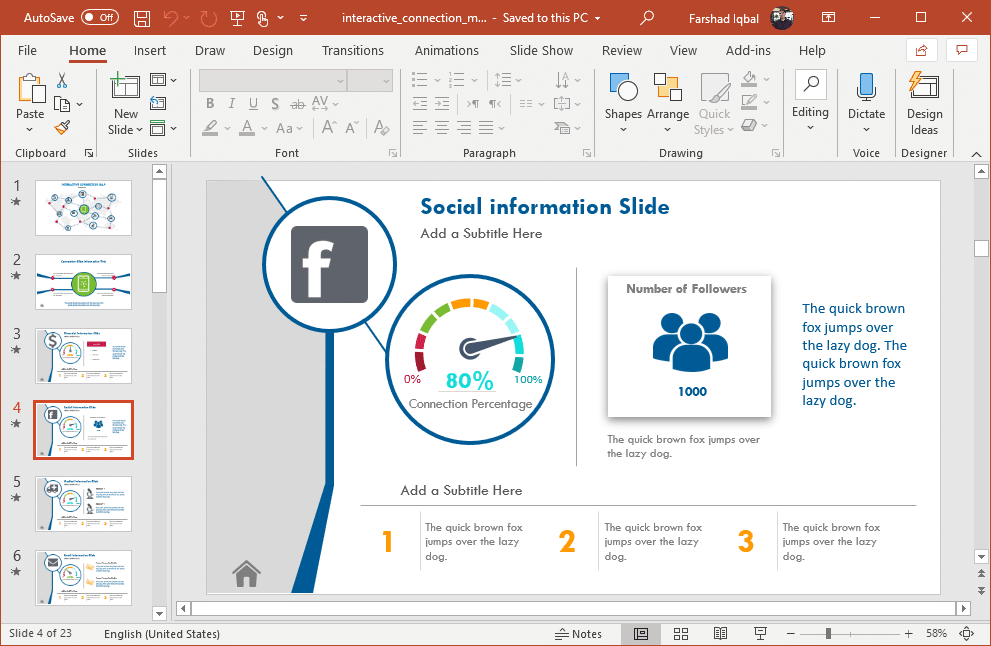Toggle the AutoSave switch
This screenshot has height=646, width=991.
(x=99, y=18)
